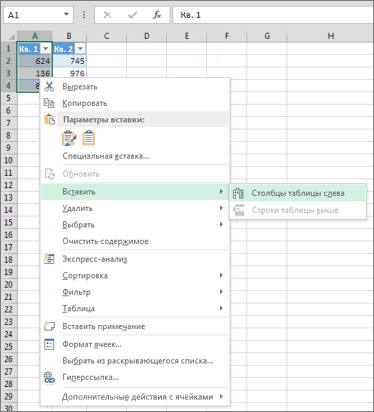374x412 pixels.
Task: Select row 1 header
Action: point(9,49)
